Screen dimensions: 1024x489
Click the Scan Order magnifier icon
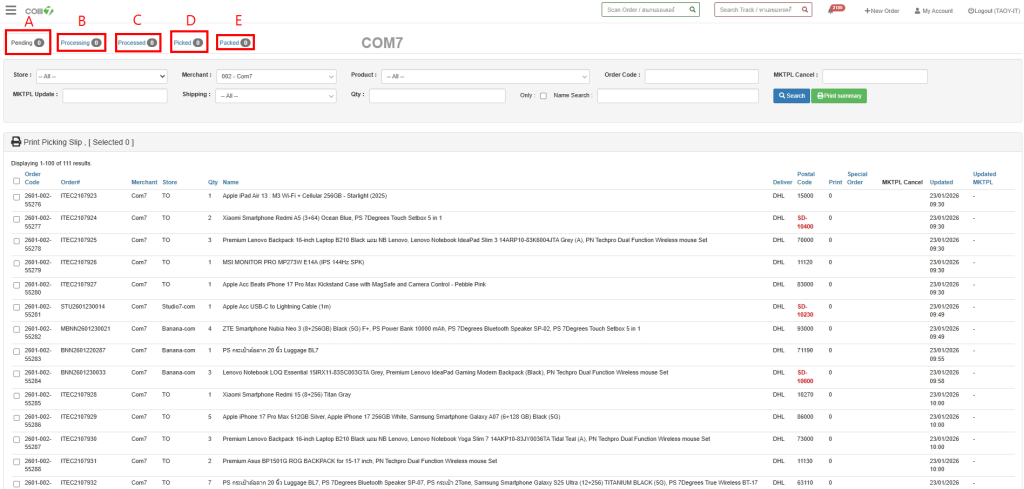692,10
